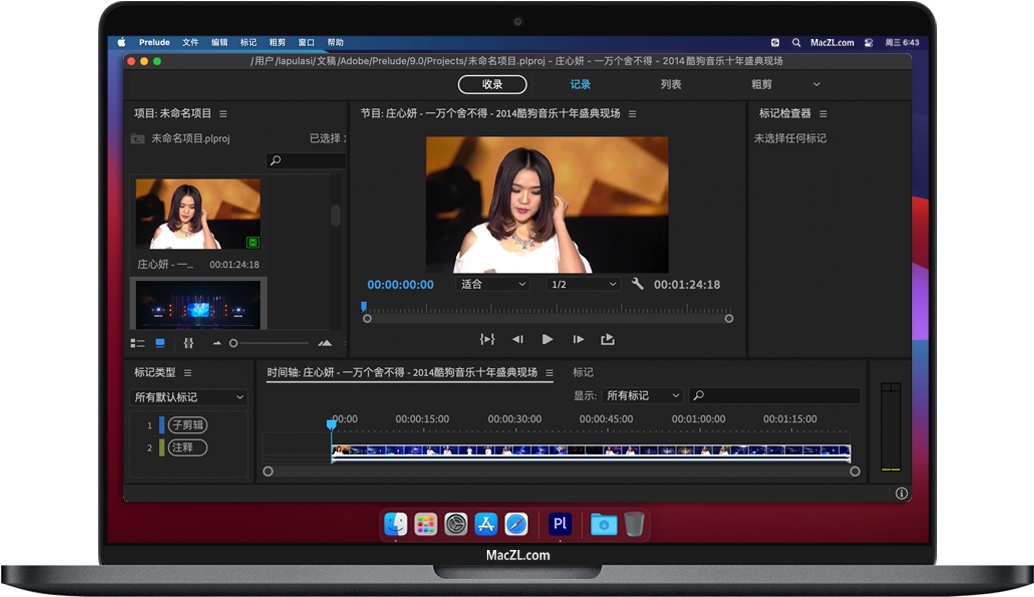1034x597 pixels.
Task: Click the Play button in the monitor
Action: 547,340
